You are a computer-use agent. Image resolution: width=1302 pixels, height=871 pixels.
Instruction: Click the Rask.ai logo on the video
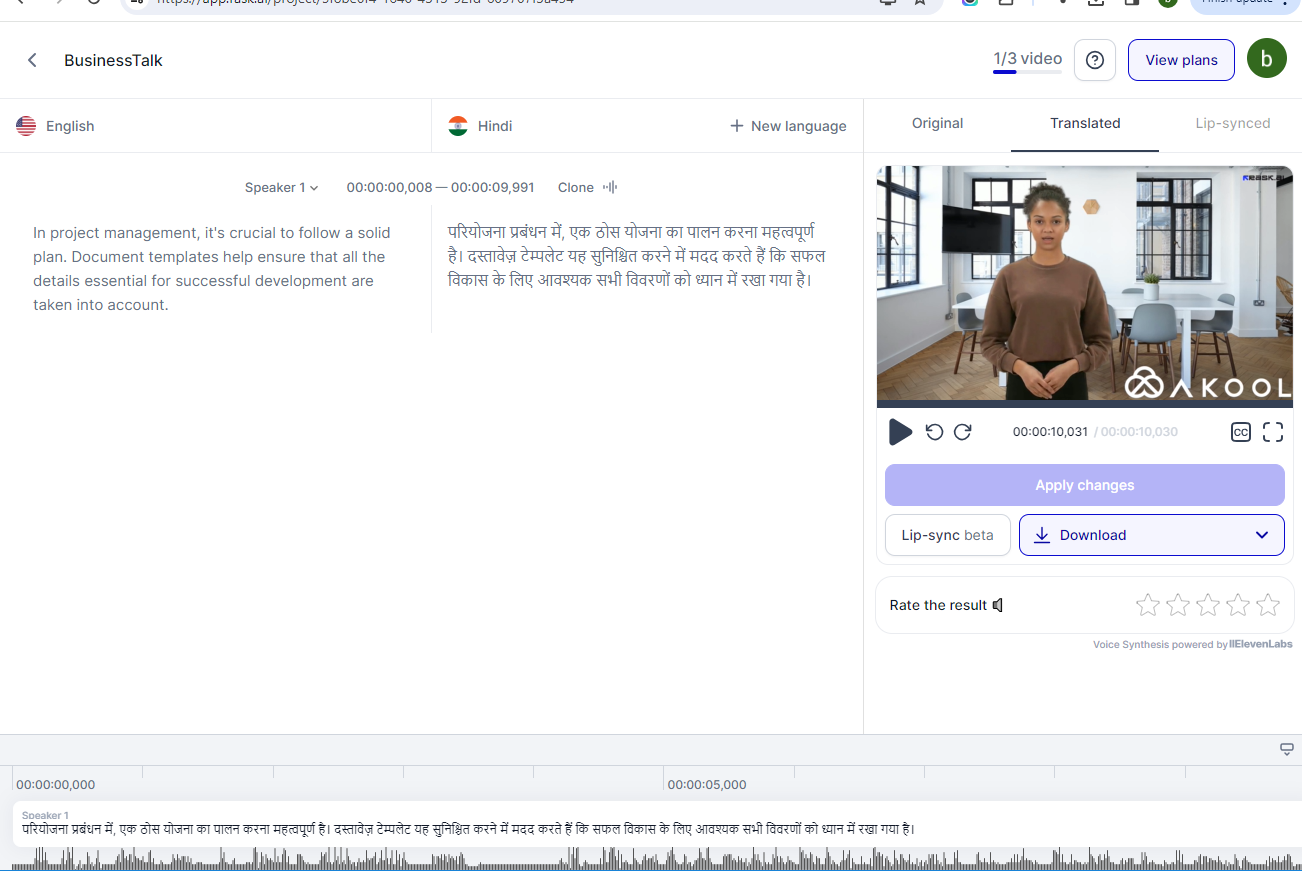tap(1262, 175)
